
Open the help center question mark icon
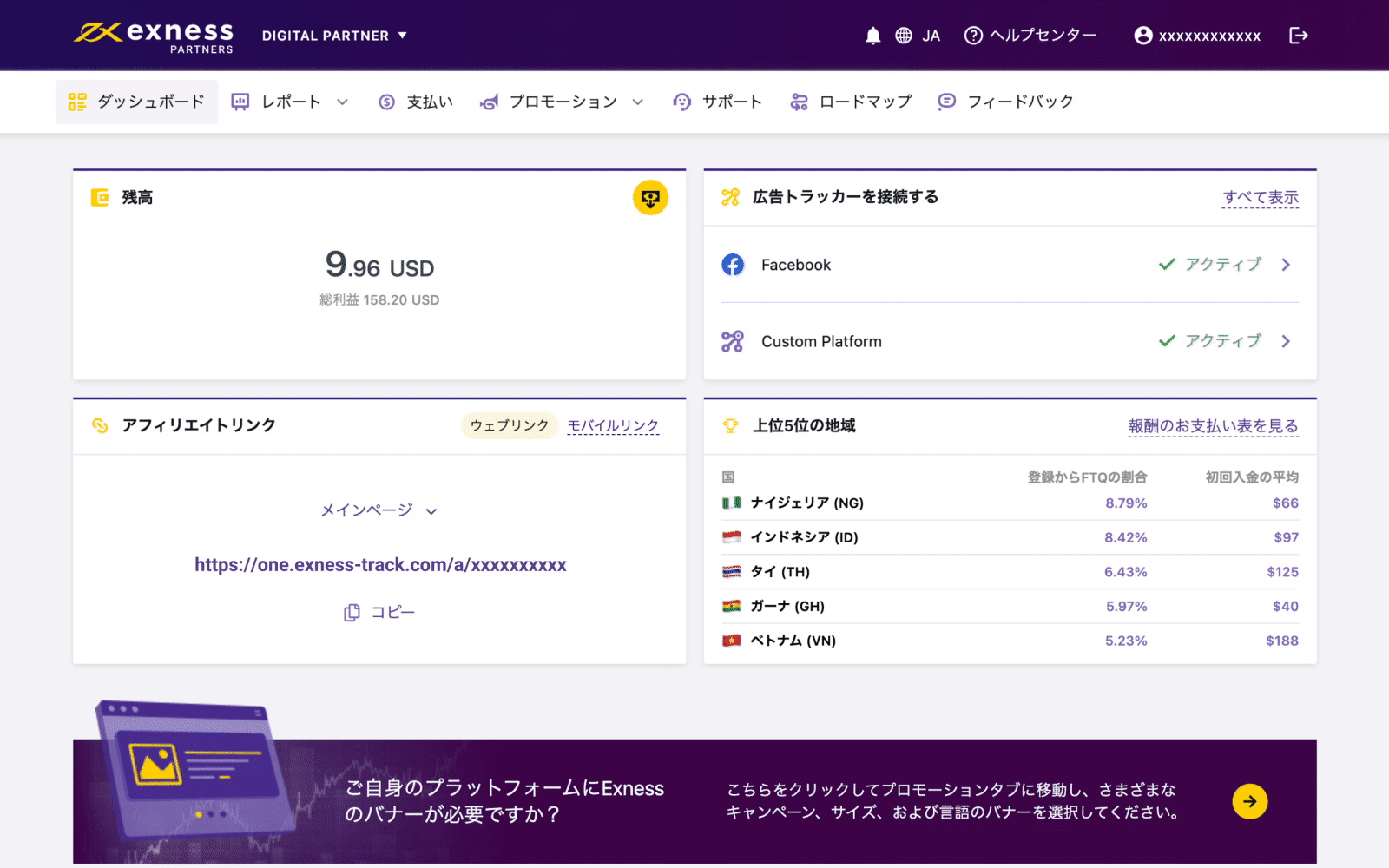click(973, 36)
